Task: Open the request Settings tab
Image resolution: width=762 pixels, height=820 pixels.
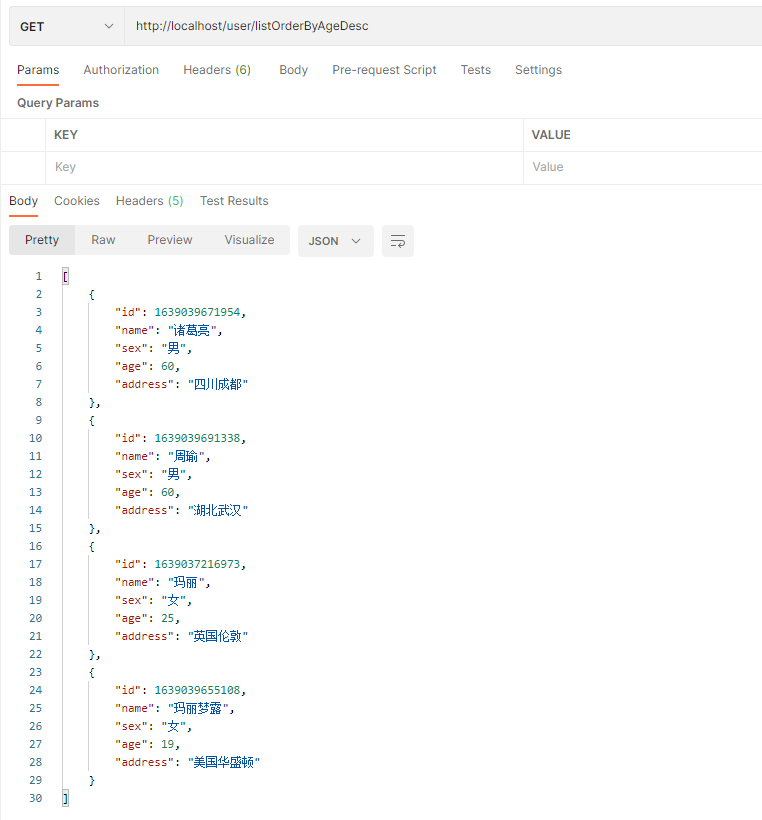Action: 538,70
